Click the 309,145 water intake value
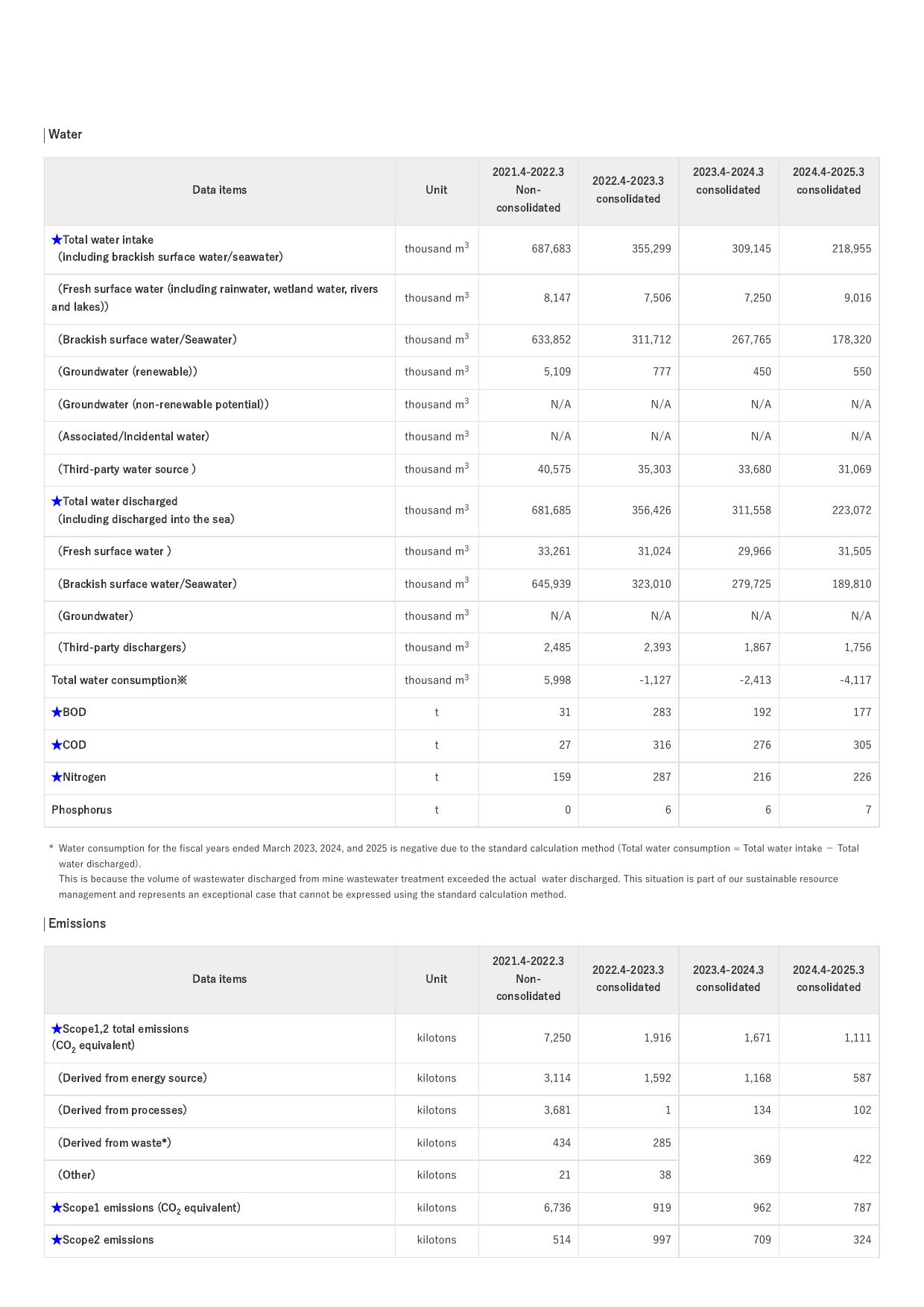Viewport: 924px width, 1307px height. tap(751, 249)
